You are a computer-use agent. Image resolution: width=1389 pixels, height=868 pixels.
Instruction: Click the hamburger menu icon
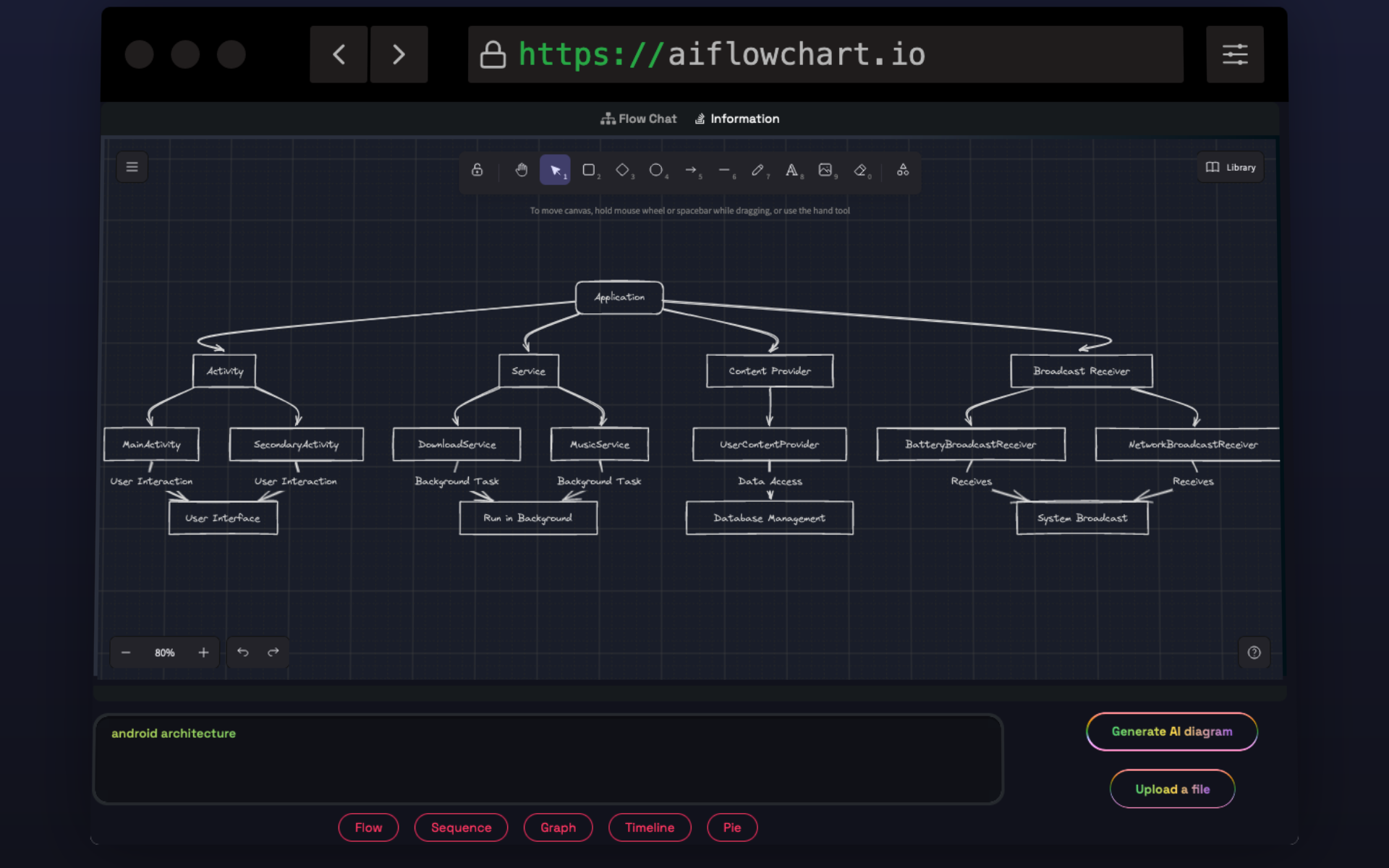pyautogui.click(x=132, y=167)
